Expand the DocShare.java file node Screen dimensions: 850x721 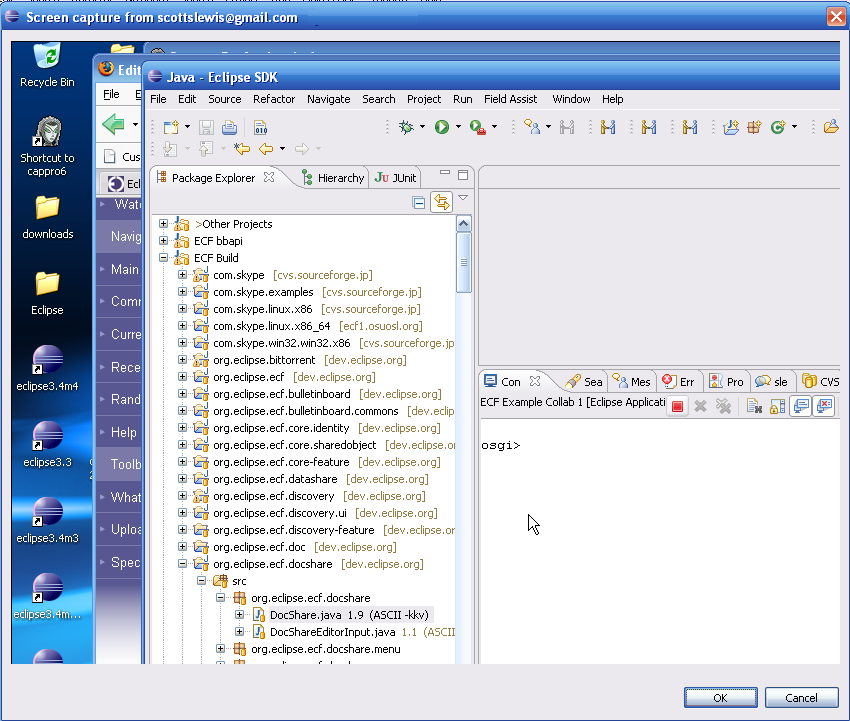pyautogui.click(x=239, y=614)
